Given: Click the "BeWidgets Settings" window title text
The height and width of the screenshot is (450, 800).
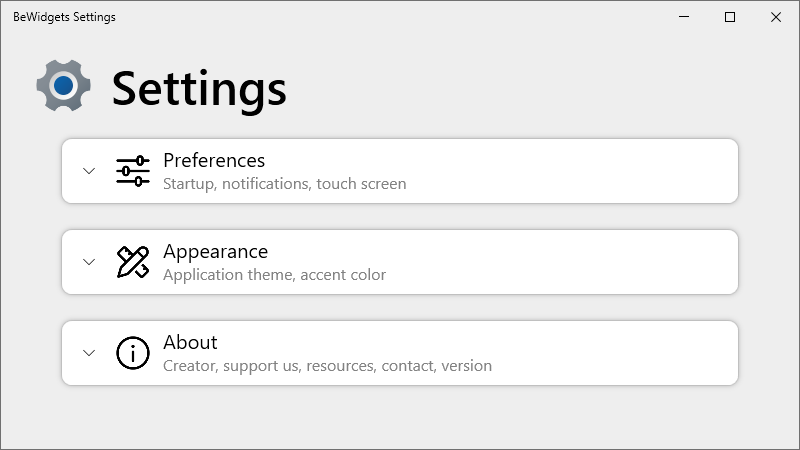Looking at the screenshot, I should click(64, 17).
